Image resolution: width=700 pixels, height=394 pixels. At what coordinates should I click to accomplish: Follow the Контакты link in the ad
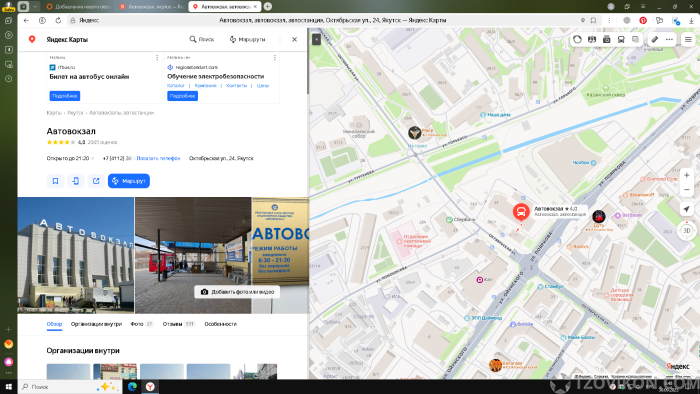coord(236,85)
